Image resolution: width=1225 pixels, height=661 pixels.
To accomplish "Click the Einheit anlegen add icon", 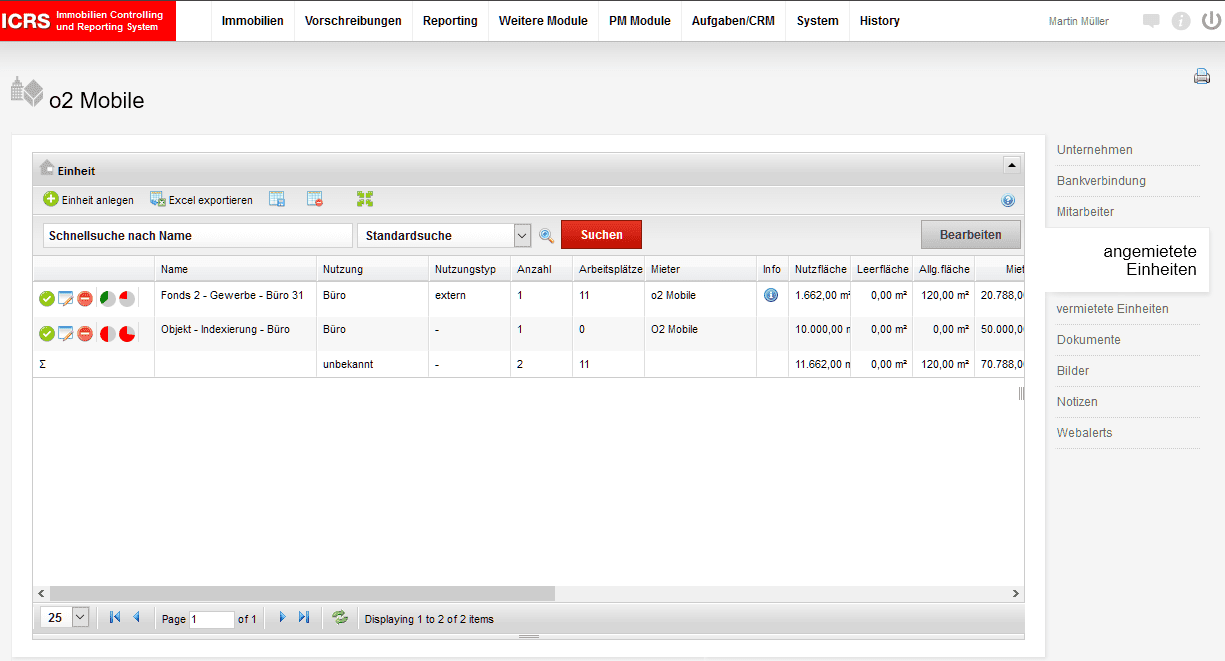I will [x=51, y=200].
